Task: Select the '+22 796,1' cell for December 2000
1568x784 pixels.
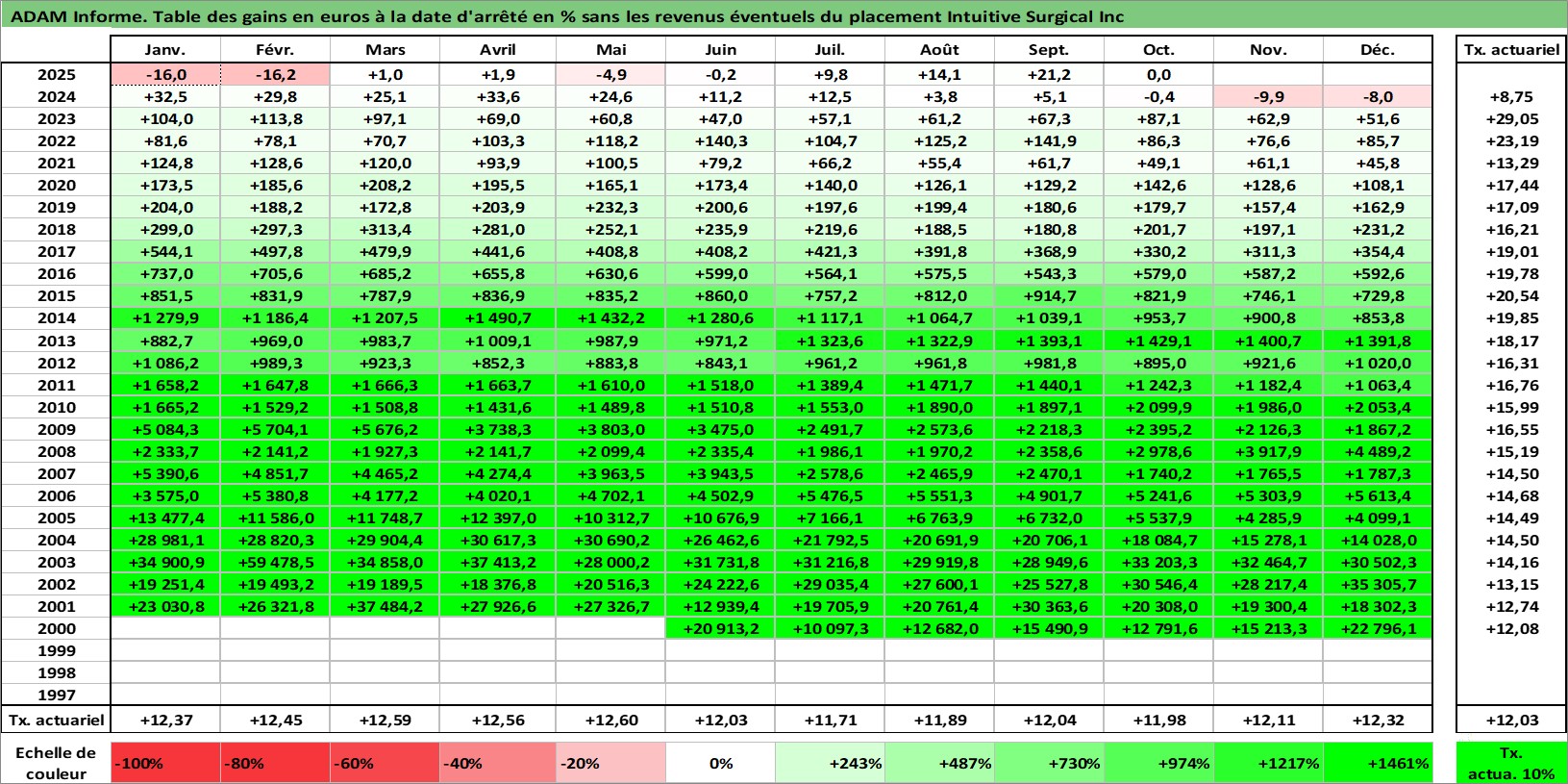Action: pyautogui.click(x=1378, y=628)
